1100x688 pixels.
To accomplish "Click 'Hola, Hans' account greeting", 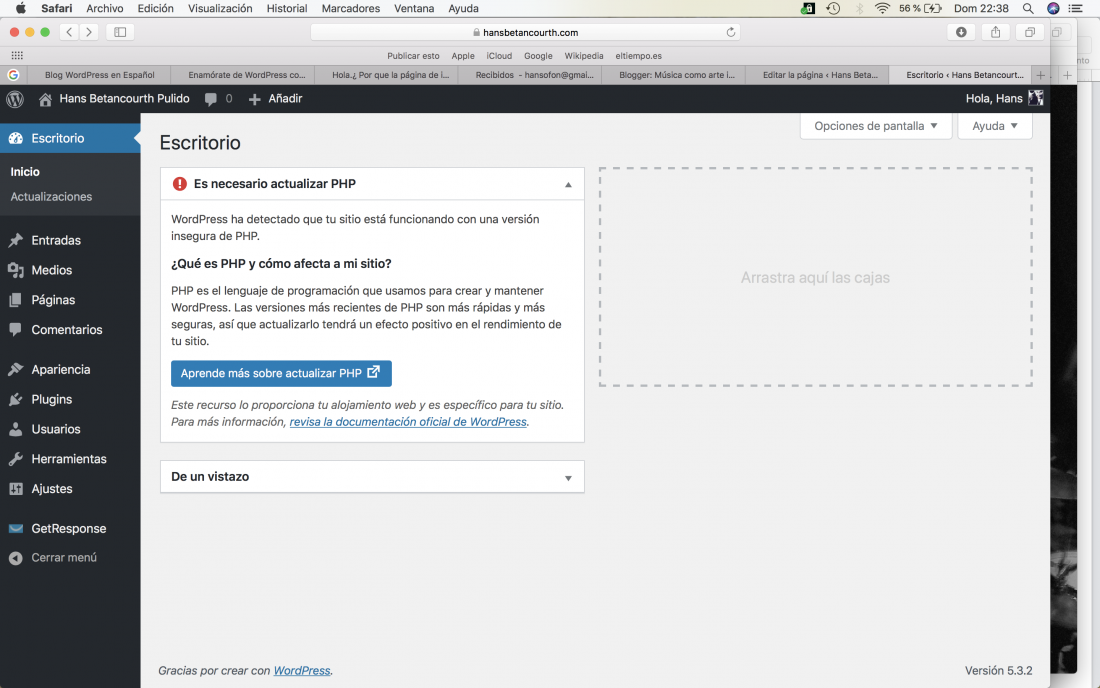I will pyautogui.click(x=993, y=99).
